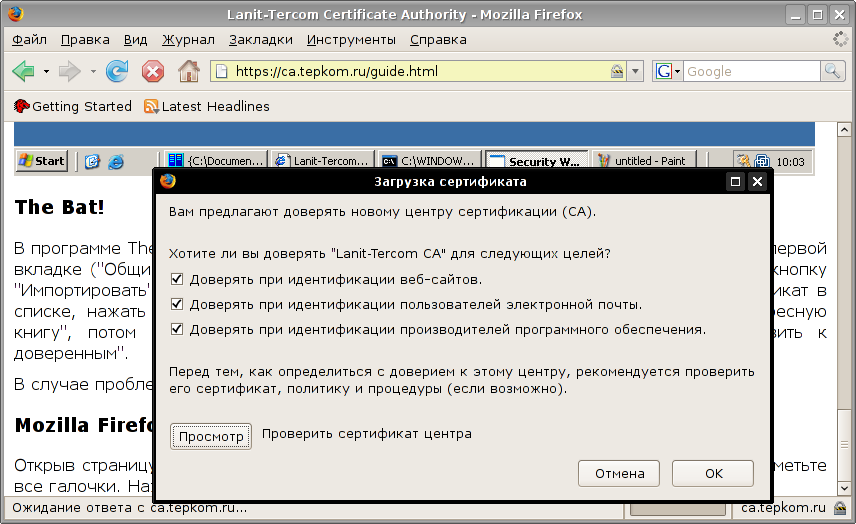Open the Правка menu

pyautogui.click(x=85, y=40)
